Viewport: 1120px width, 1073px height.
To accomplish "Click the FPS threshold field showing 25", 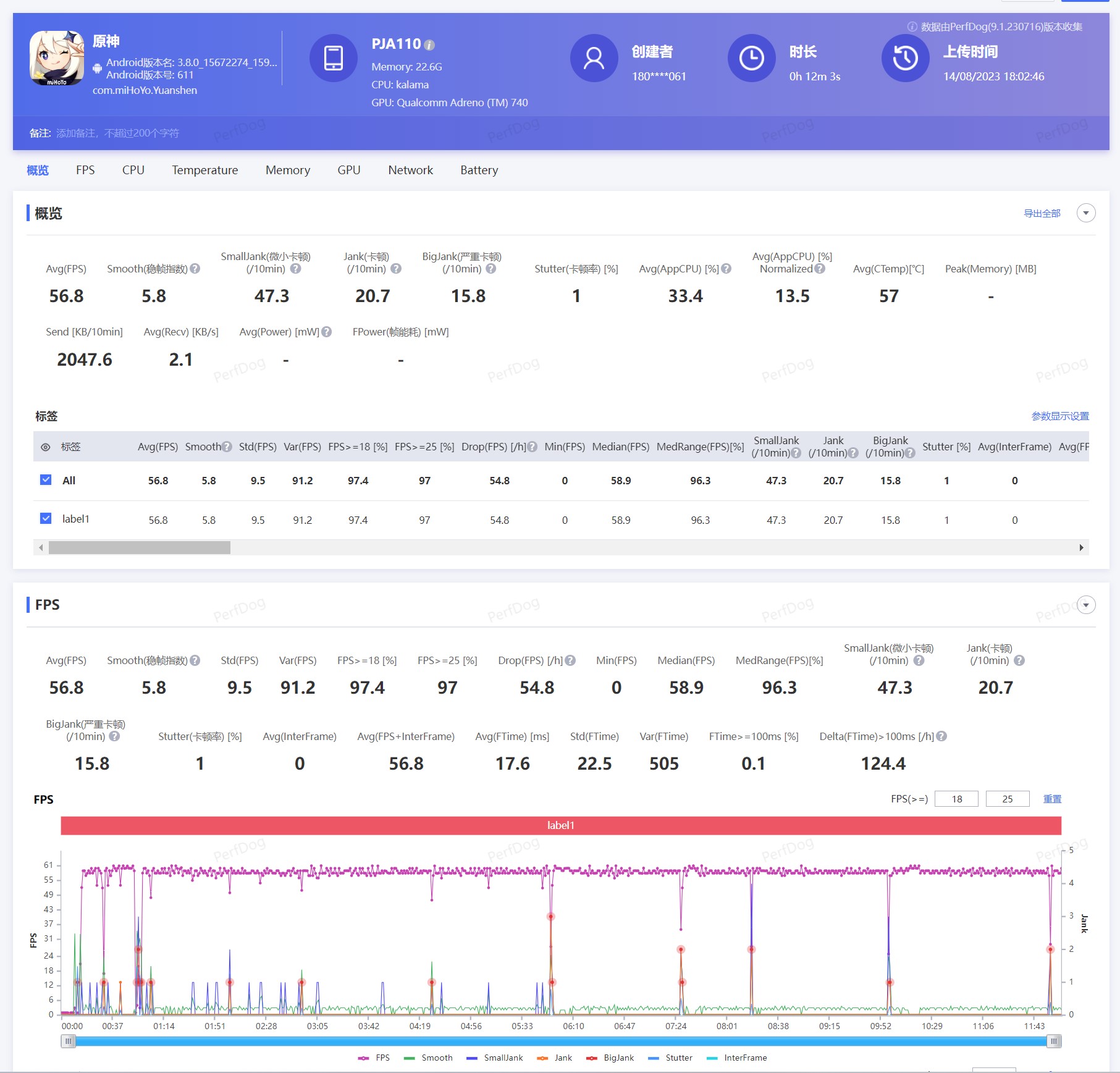I will coord(1008,799).
